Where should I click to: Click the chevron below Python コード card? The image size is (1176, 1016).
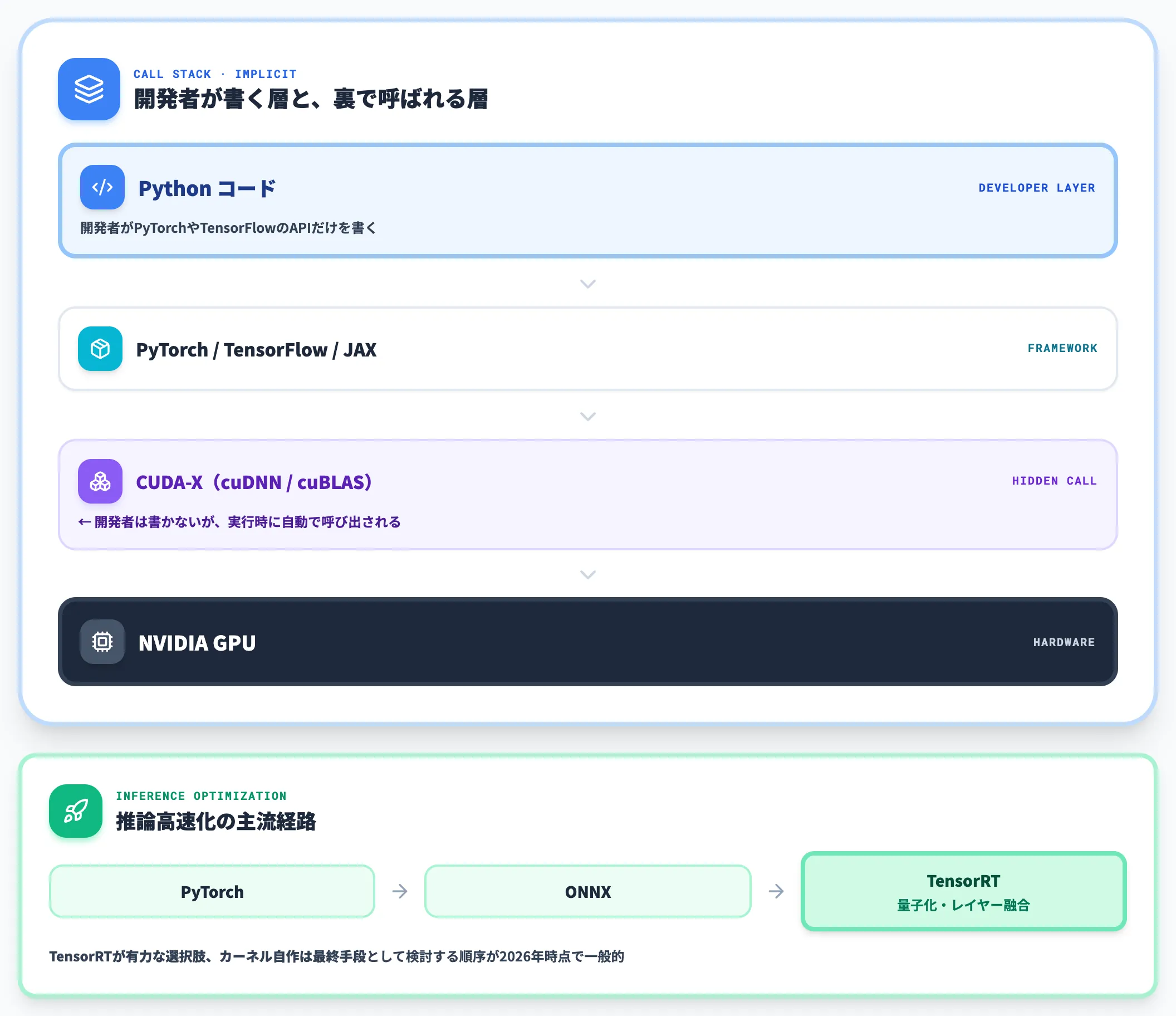point(588,284)
